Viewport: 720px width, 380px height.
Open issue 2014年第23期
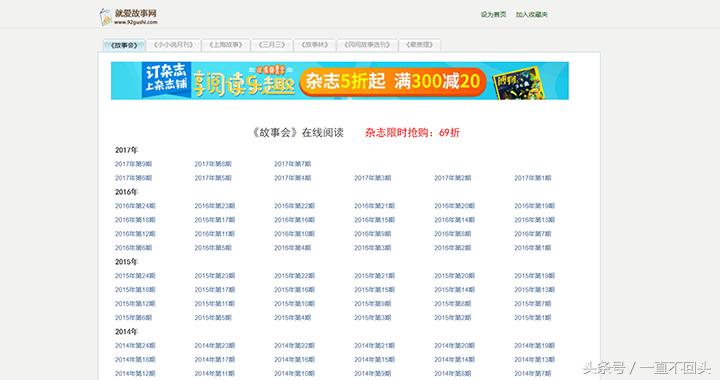(214, 346)
